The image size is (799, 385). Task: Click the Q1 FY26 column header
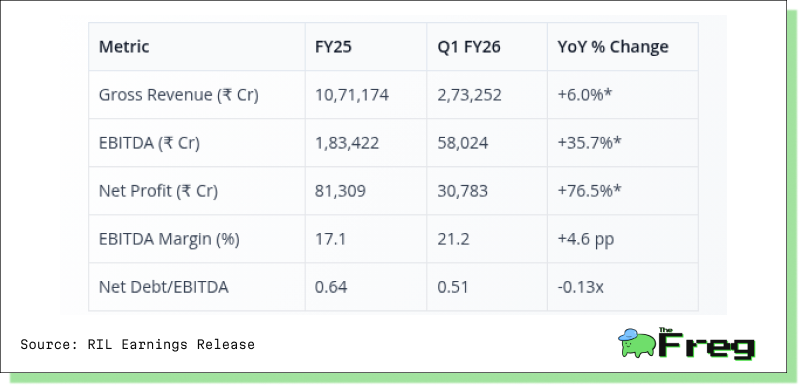point(469,47)
